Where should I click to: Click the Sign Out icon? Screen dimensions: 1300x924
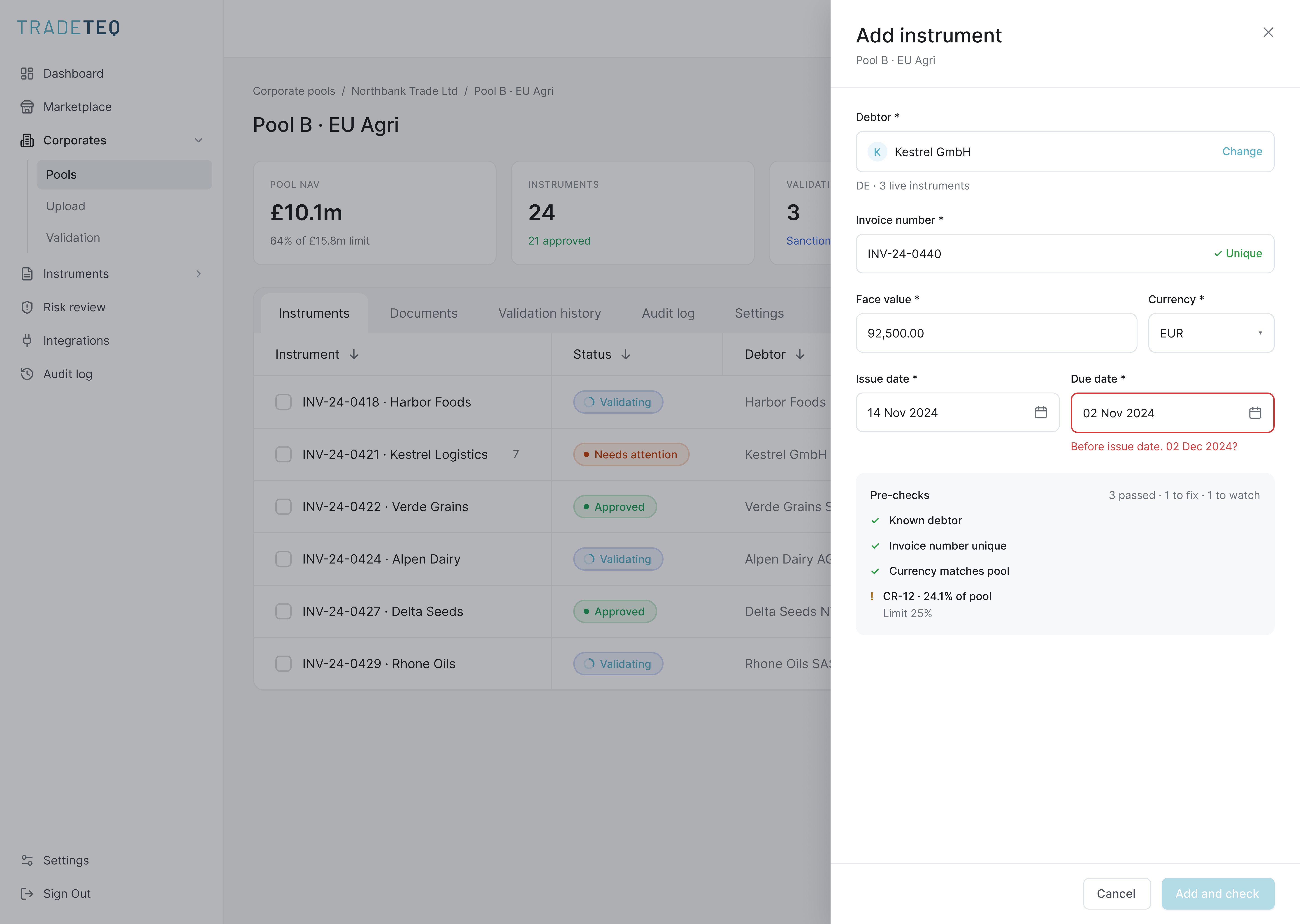(27, 894)
